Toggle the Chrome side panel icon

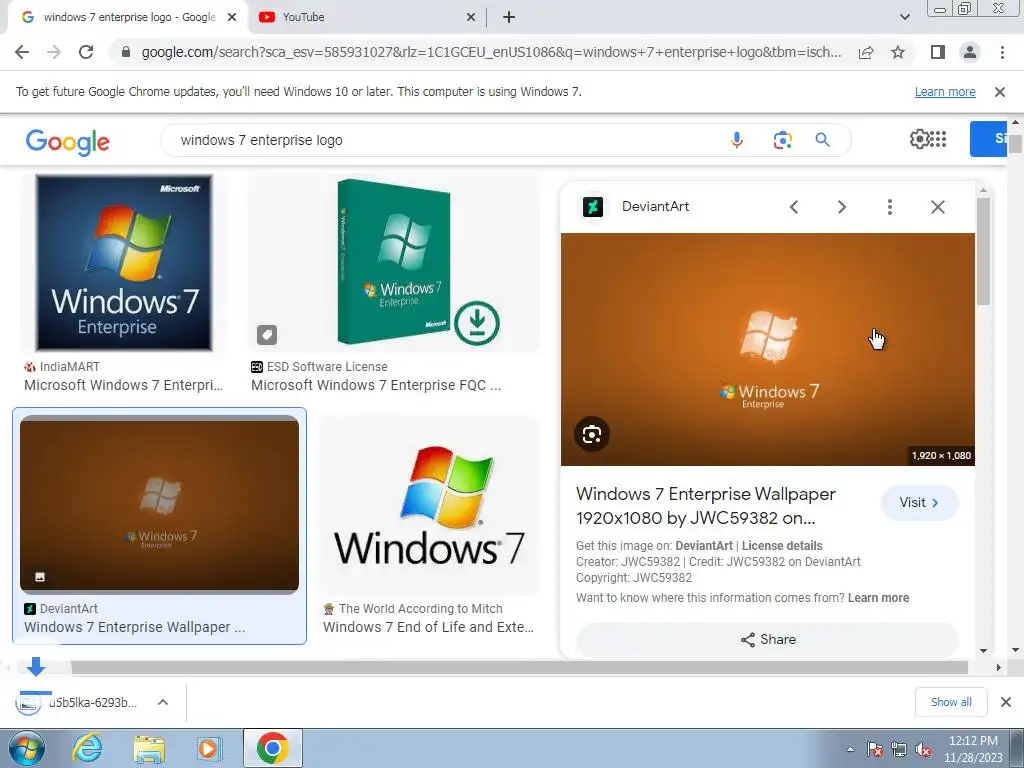tap(938, 52)
